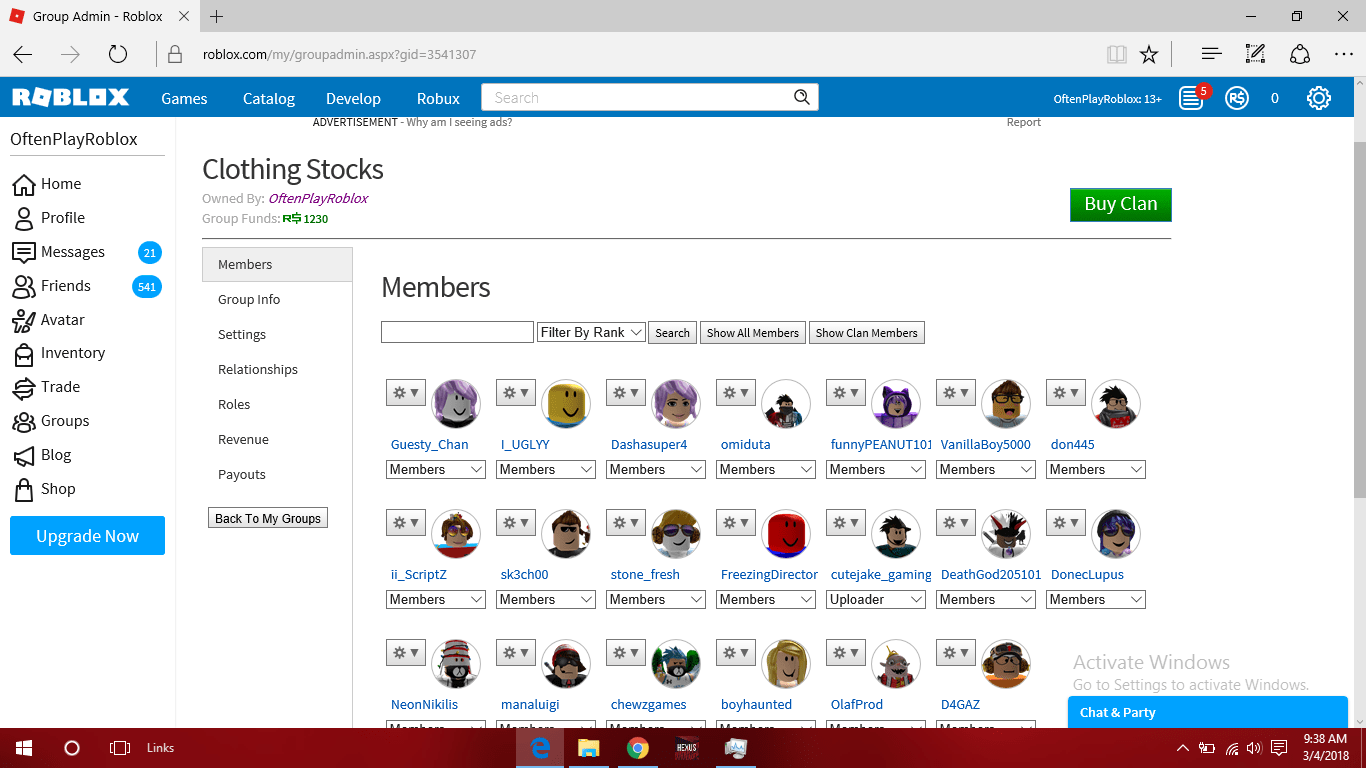
Task: Click the search magnifier icon
Action: coord(801,97)
